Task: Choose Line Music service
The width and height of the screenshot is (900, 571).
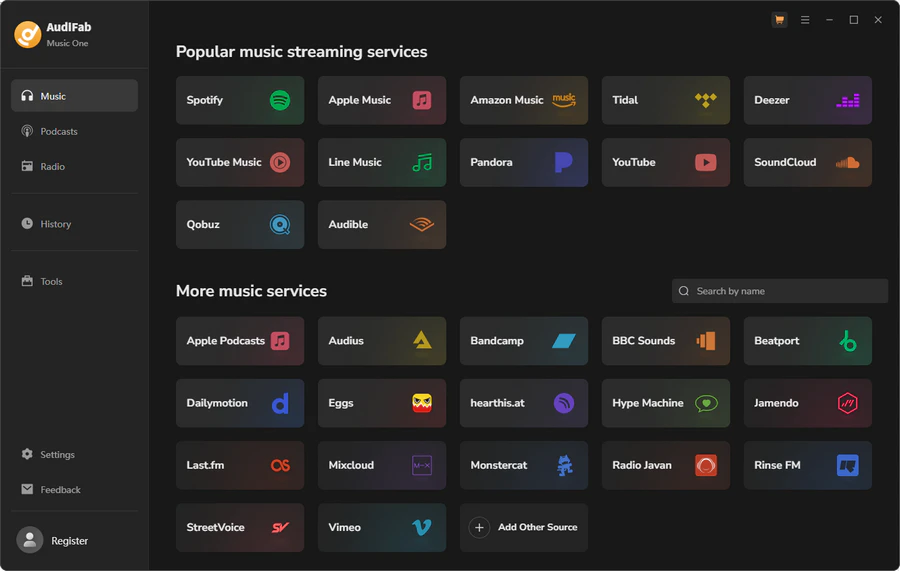Action: pyautogui.click(x=382, y=162)
